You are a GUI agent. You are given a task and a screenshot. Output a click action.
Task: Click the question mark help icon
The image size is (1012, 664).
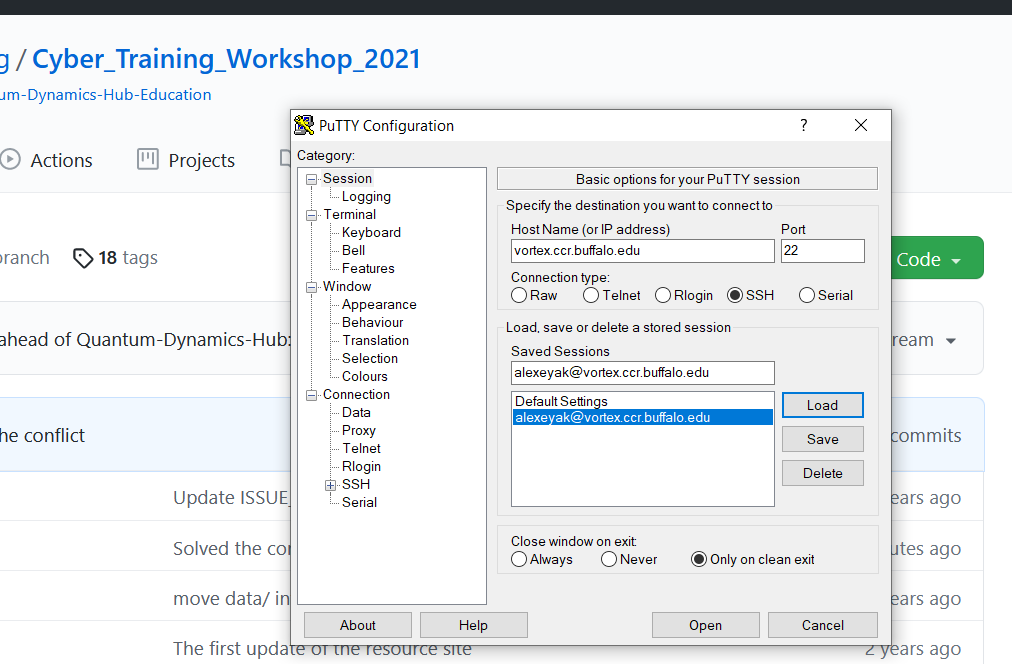803,125
